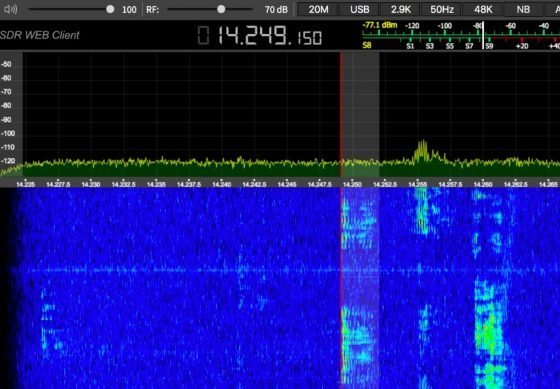Toggle the NB noise blanker

[x=523, y=9]
